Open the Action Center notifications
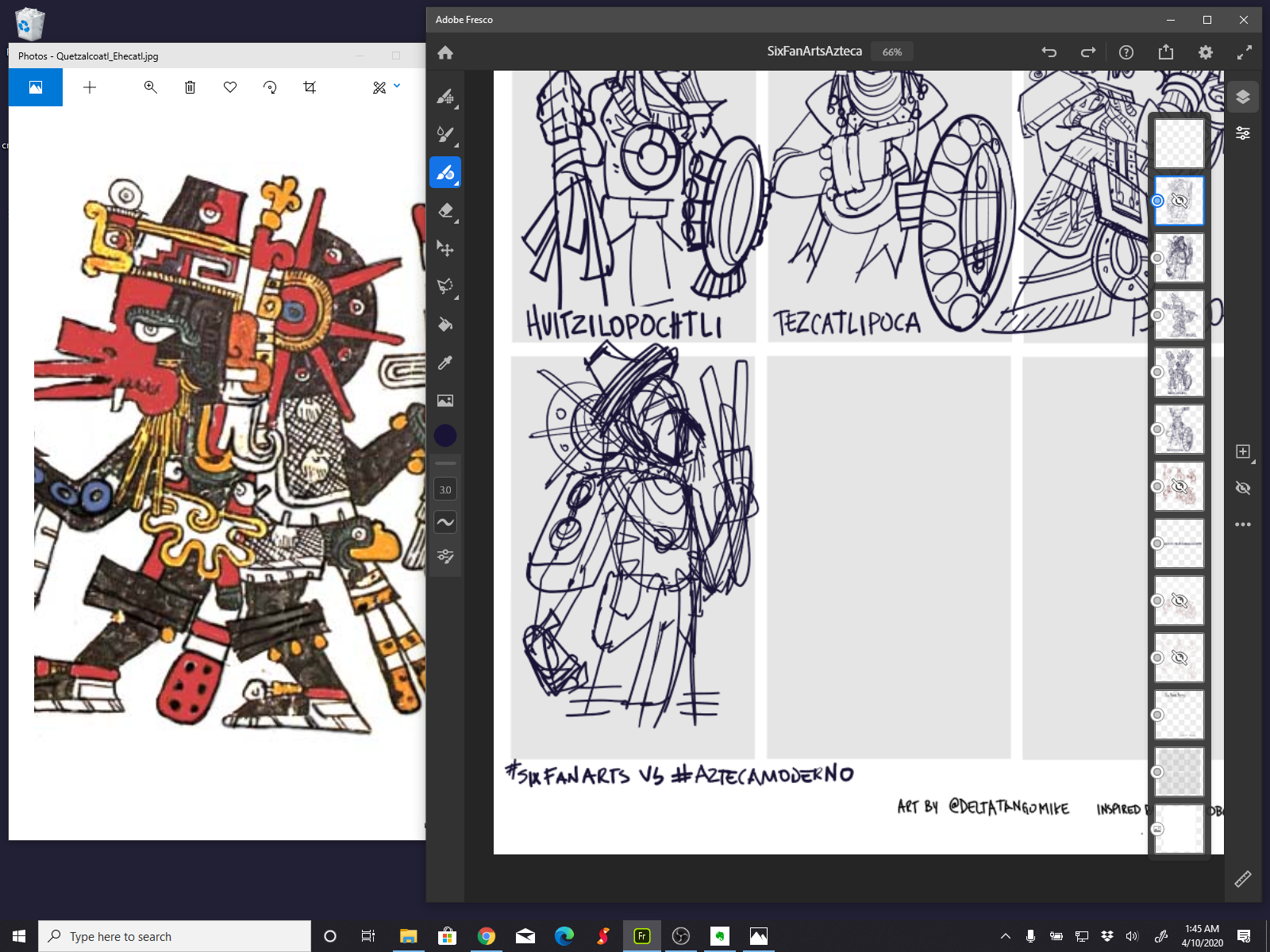Viewport: 1270px width, 952px height. click(1244, 936)
